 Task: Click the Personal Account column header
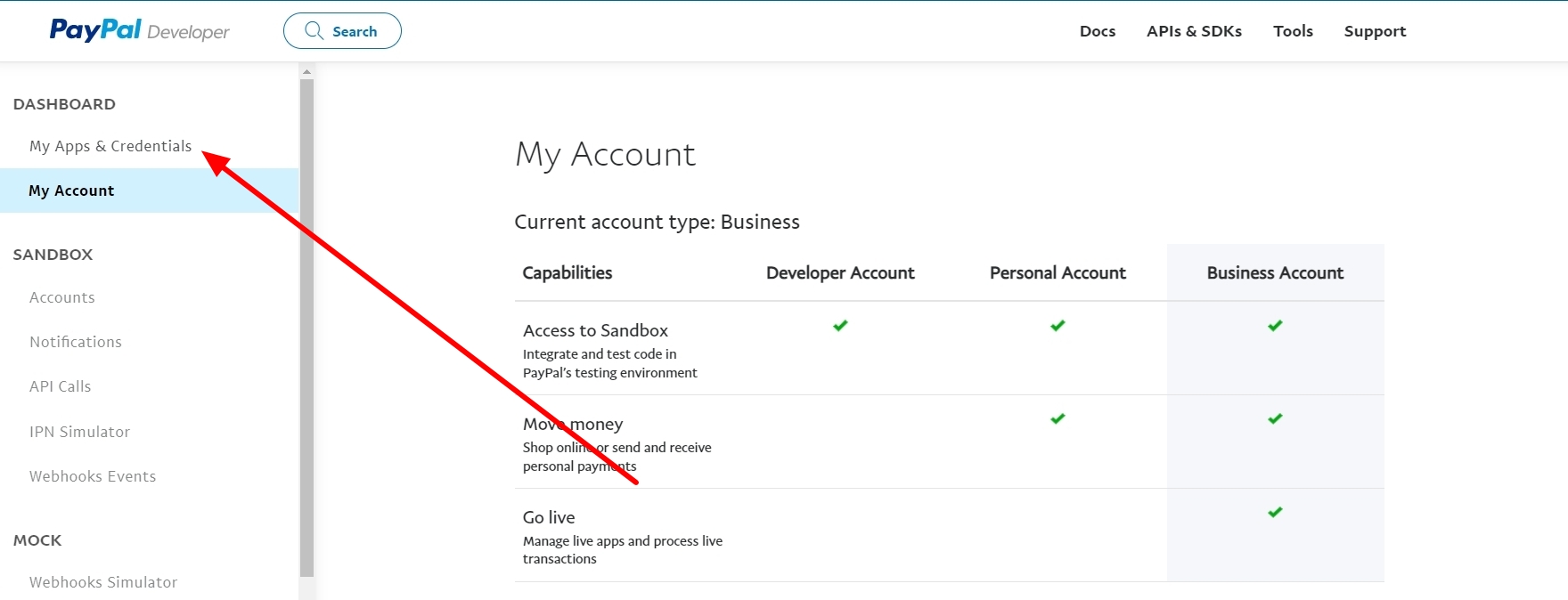tap(1058, 272)
